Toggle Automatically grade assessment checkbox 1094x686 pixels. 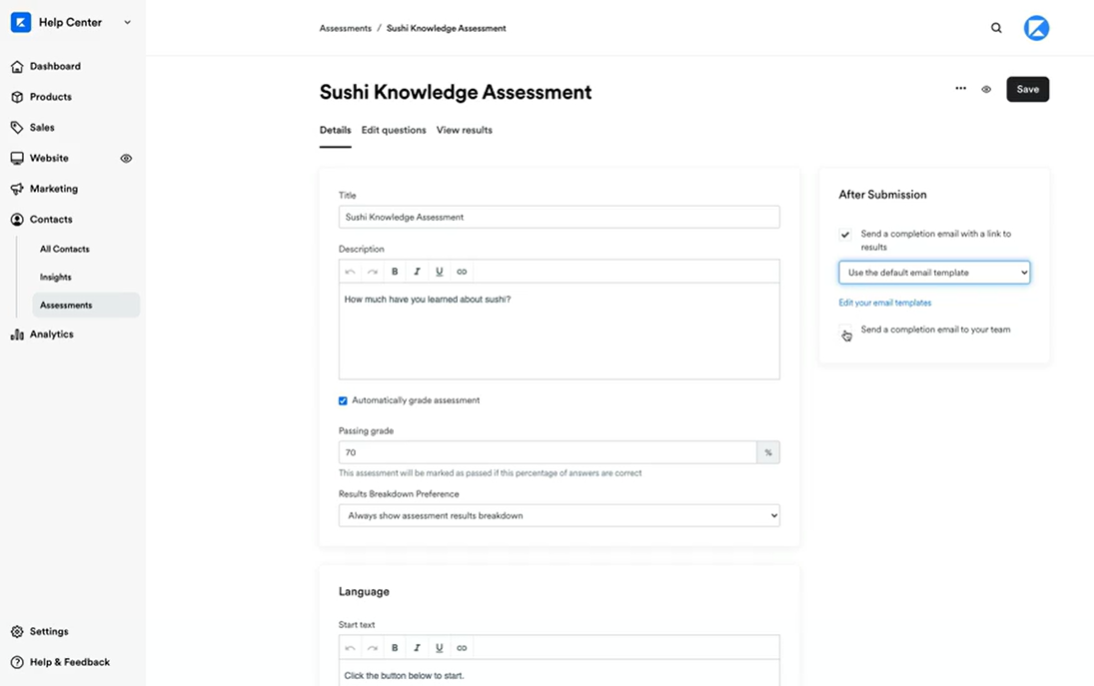(343, 401)
